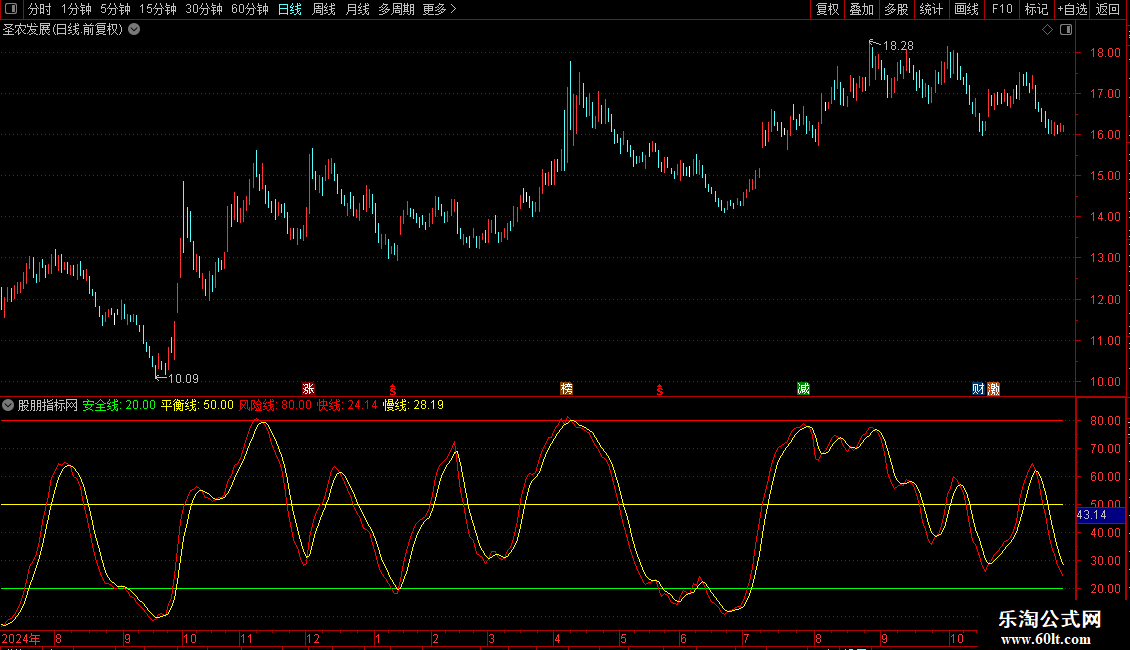This screenshot has height=650, width=1130.
Task: Click the 20.00 indicator axis label
Action: click(x=1105, y=589)
